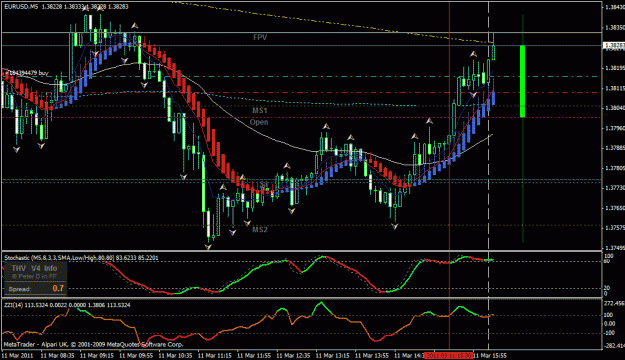
Task: Click the '11 Mar 10:35' time axis label
Action: [175, 355]
